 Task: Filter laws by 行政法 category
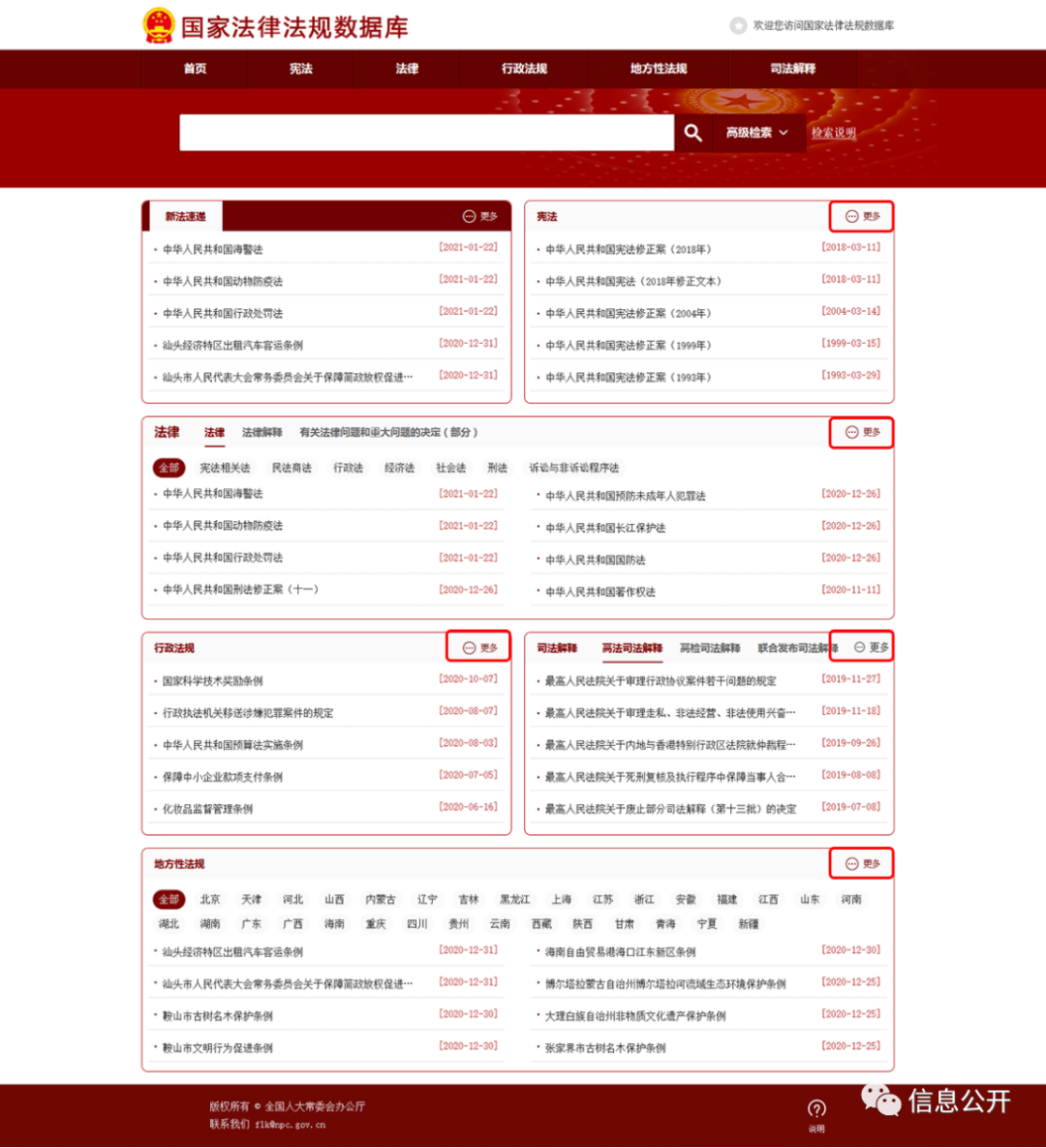348,468
